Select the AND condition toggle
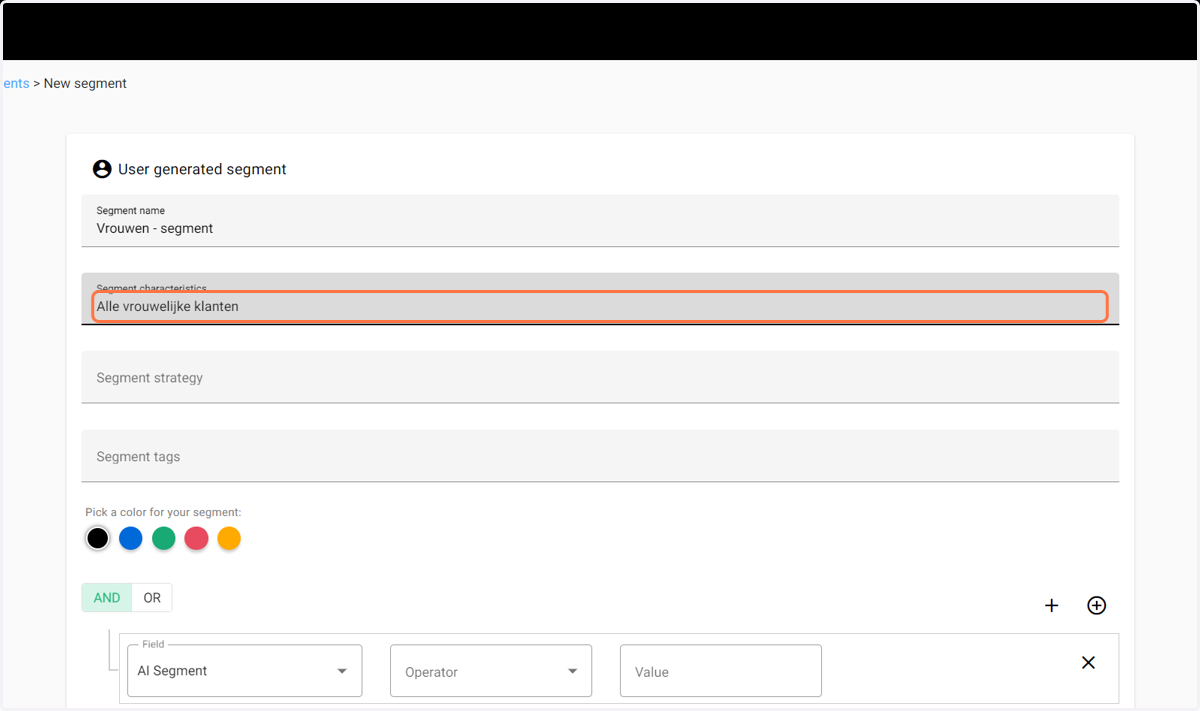Image resolution: width=1200 pixels, height=711 pixels. pyautogui.click(x=107, y=598)
